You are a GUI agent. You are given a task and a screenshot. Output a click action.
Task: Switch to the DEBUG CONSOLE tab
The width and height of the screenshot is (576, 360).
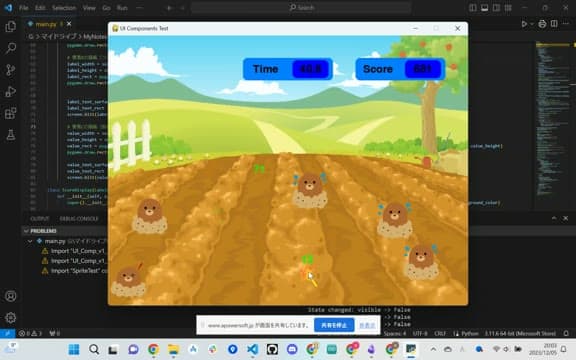tap(79, 219)
